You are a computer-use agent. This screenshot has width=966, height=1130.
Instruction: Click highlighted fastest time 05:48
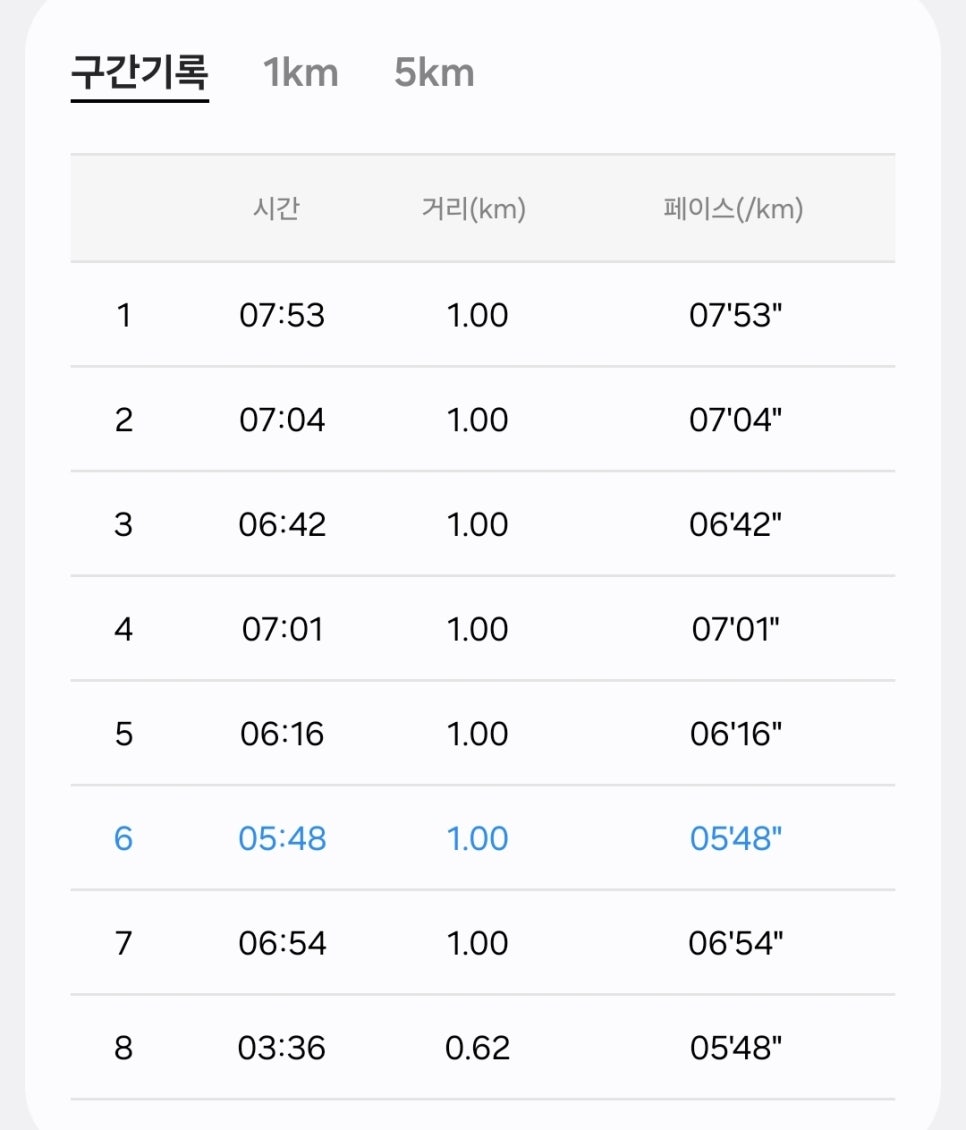click(x=282, y=838)
